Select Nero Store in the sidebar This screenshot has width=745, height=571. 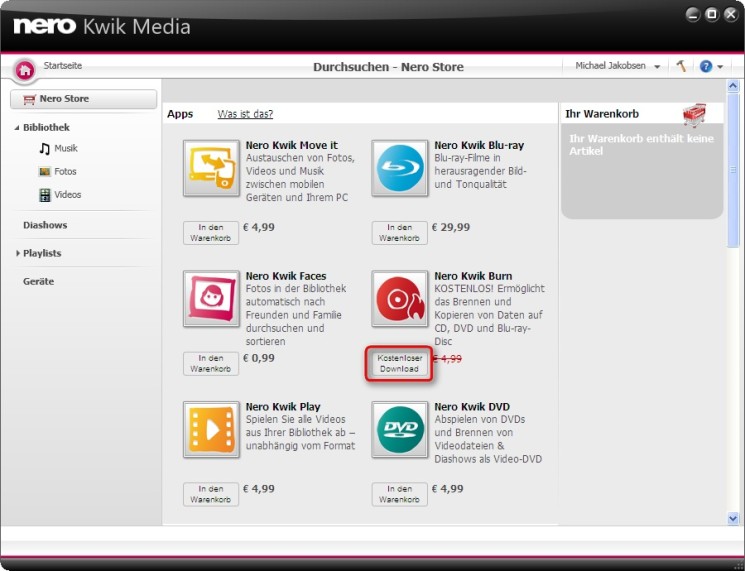click(83, 99)
